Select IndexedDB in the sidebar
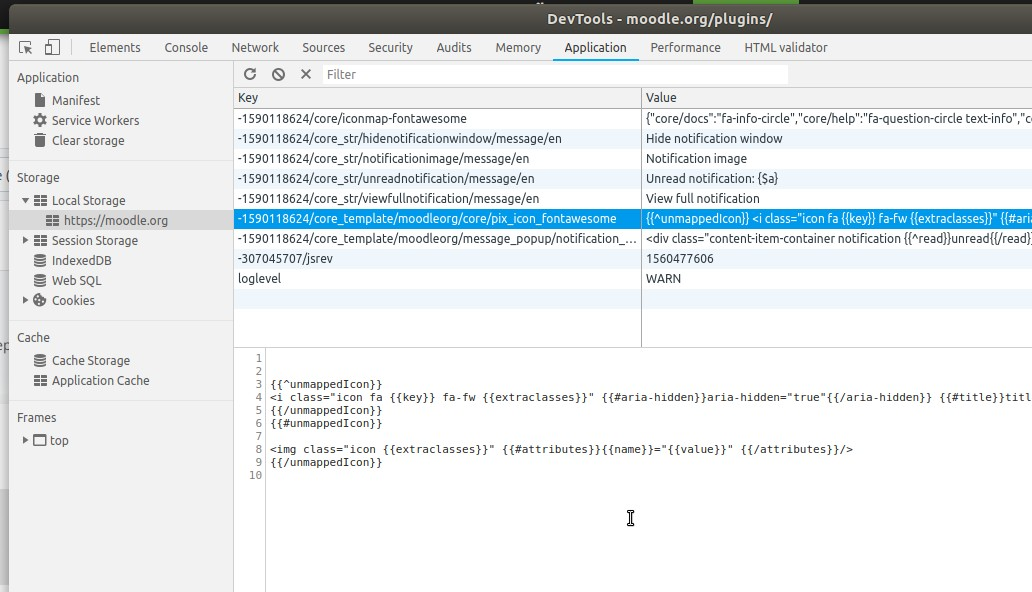1032x592 pixels. (x=82, y=261)
